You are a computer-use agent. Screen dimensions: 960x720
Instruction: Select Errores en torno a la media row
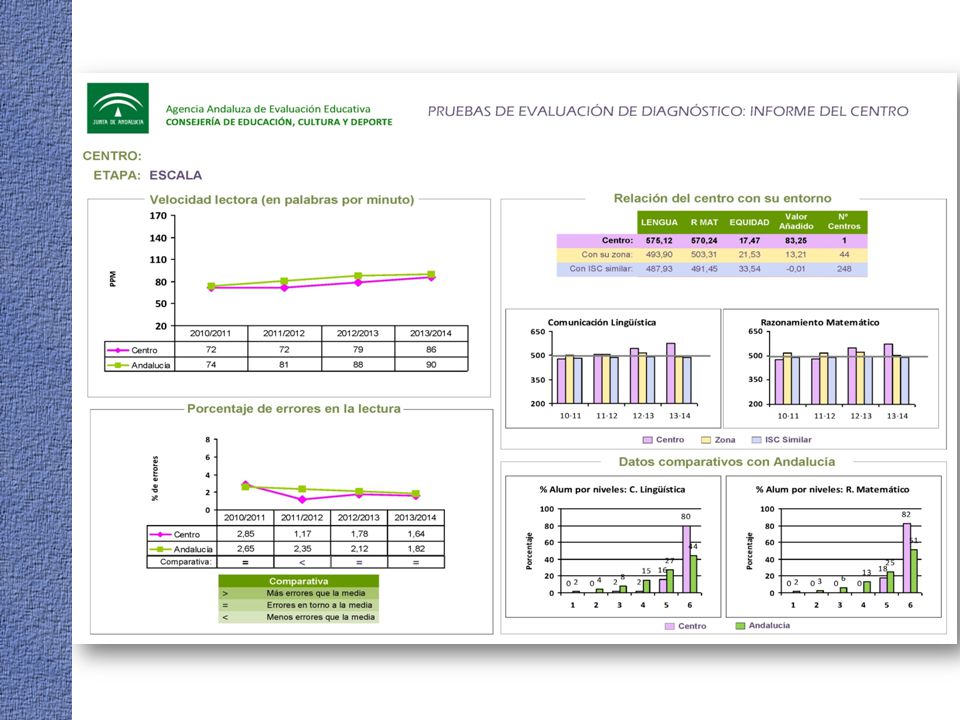click(x=299, y=605)
